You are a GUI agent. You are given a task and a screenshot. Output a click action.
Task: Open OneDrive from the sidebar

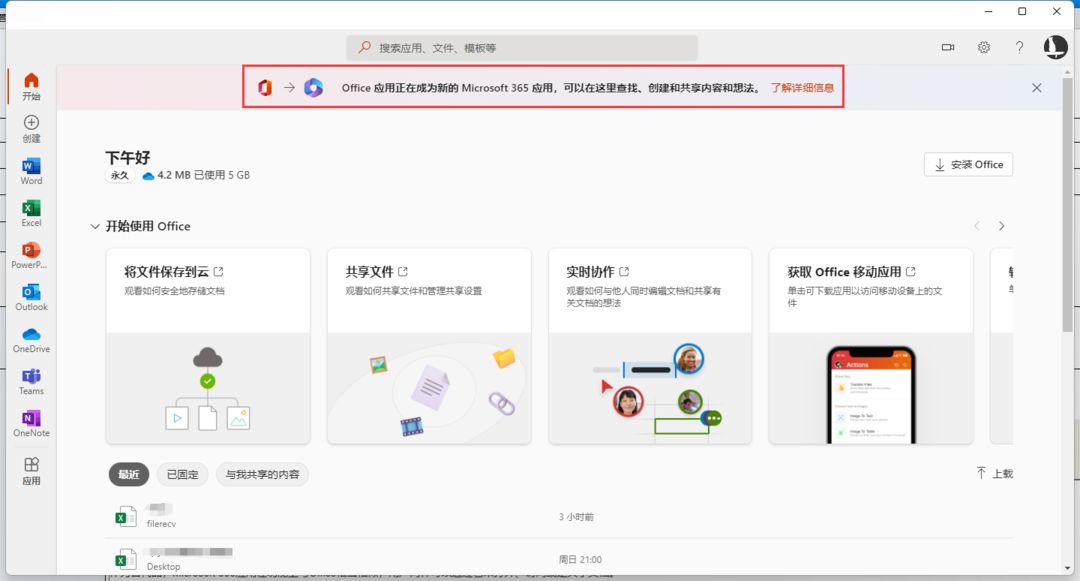coord(31,339)
